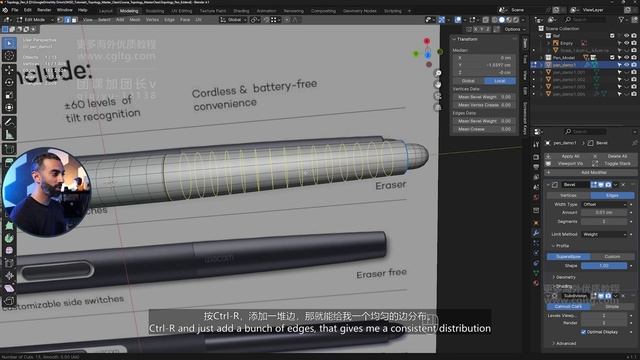Select the Add Cube tool
The width and height of the screenshot is (640, 360).
click(x=9, y=149)
